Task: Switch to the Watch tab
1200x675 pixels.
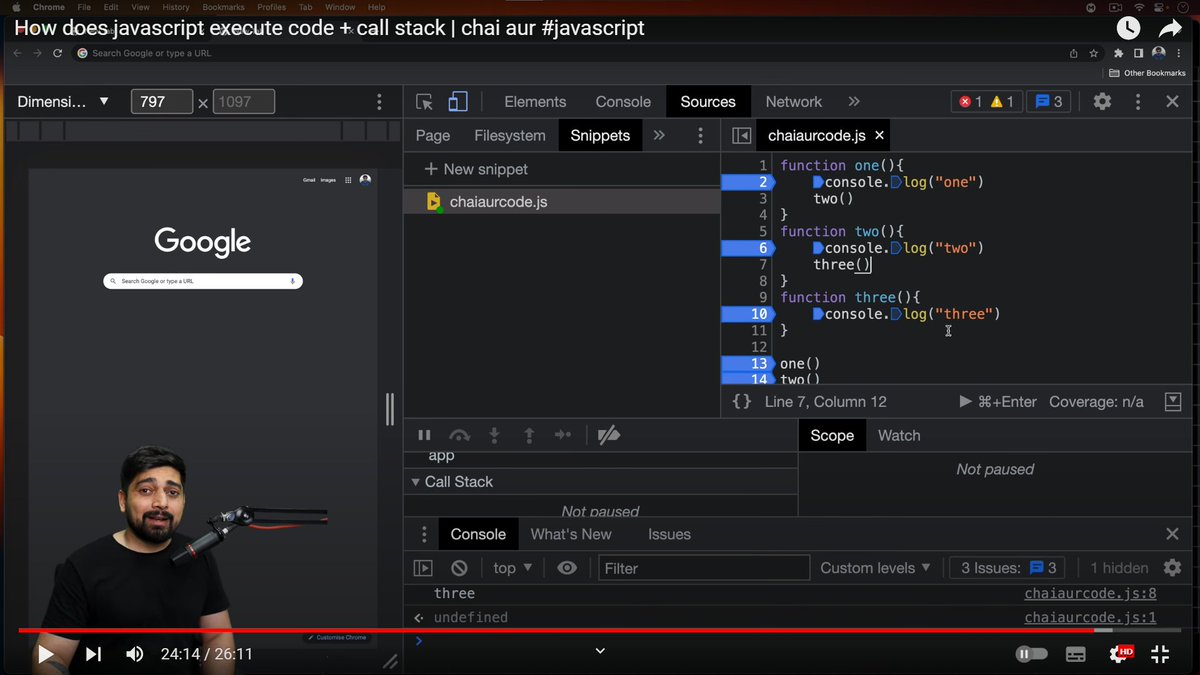Action: (x=899, y=436)
